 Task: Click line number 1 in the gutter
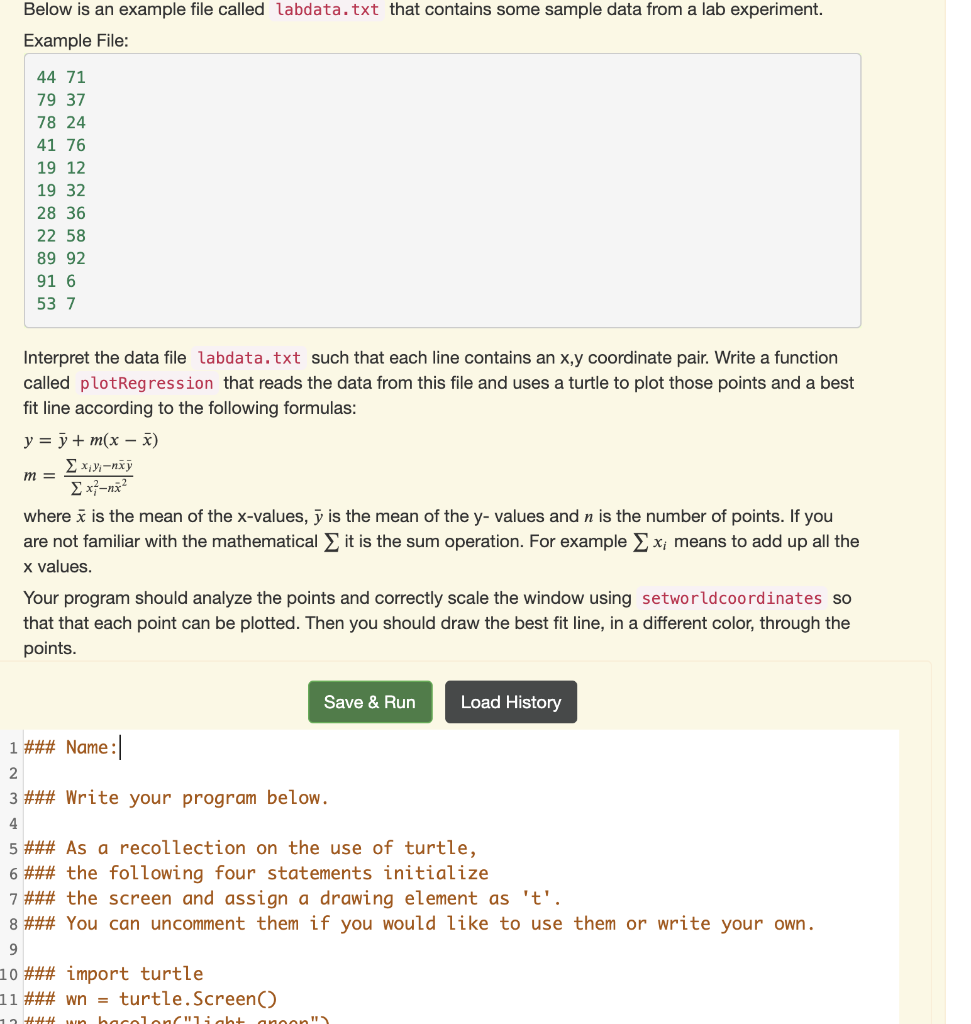(x=11, y=747)
